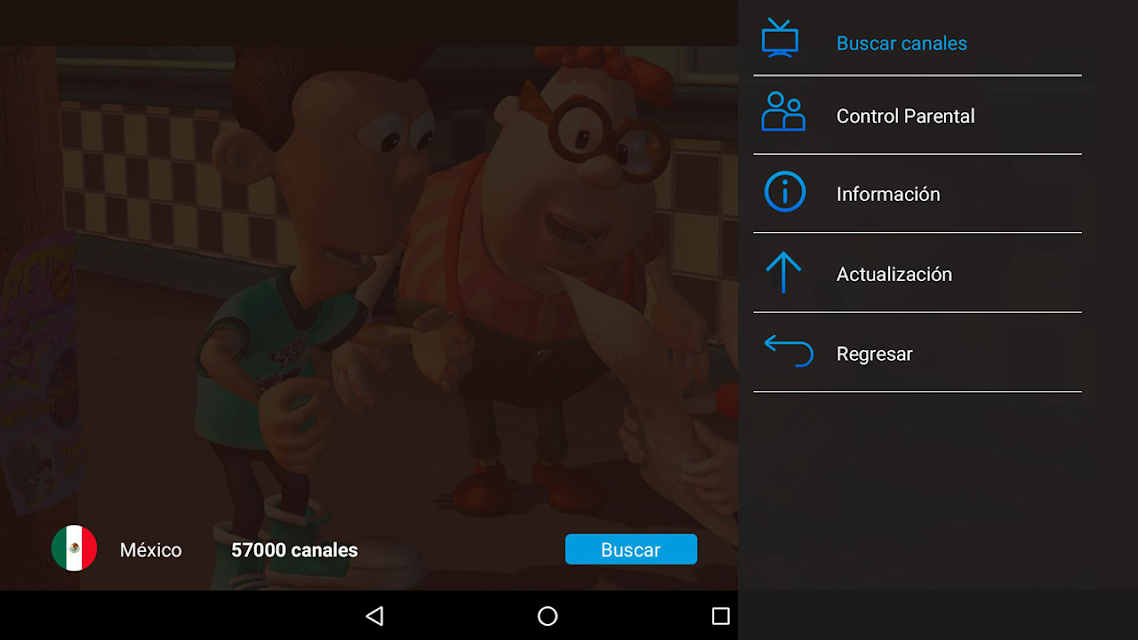The height and width of the screenshot is (640, 1138).
Task: Choose Regresar to go back
Action: tap(917, 353)
